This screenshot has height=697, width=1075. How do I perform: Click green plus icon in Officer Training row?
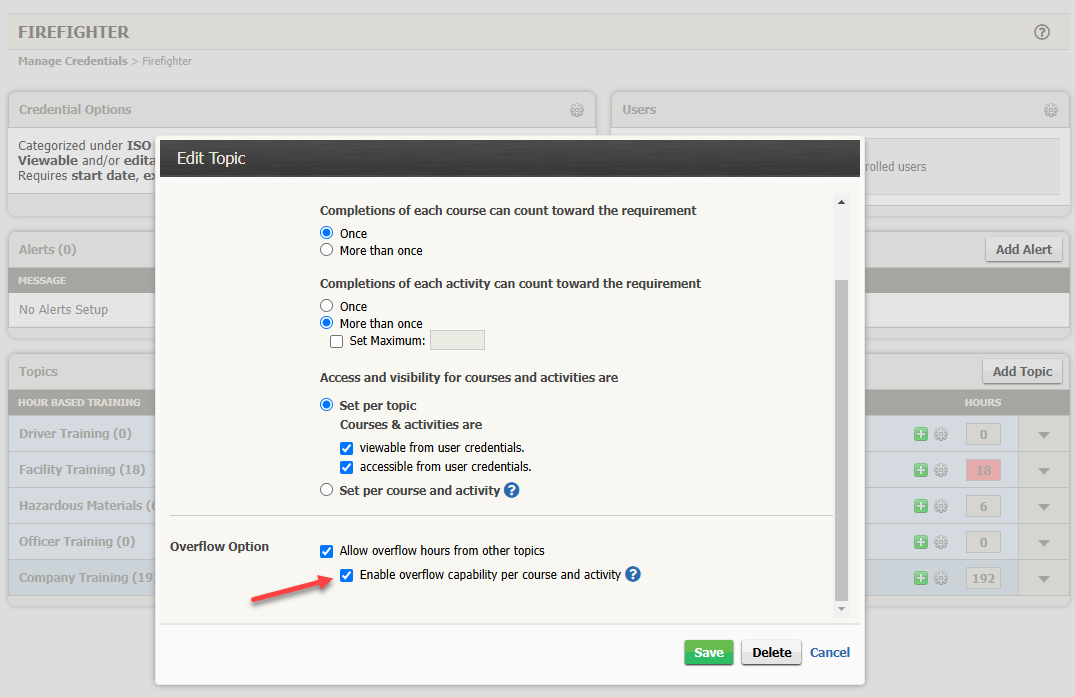(921, 542)
